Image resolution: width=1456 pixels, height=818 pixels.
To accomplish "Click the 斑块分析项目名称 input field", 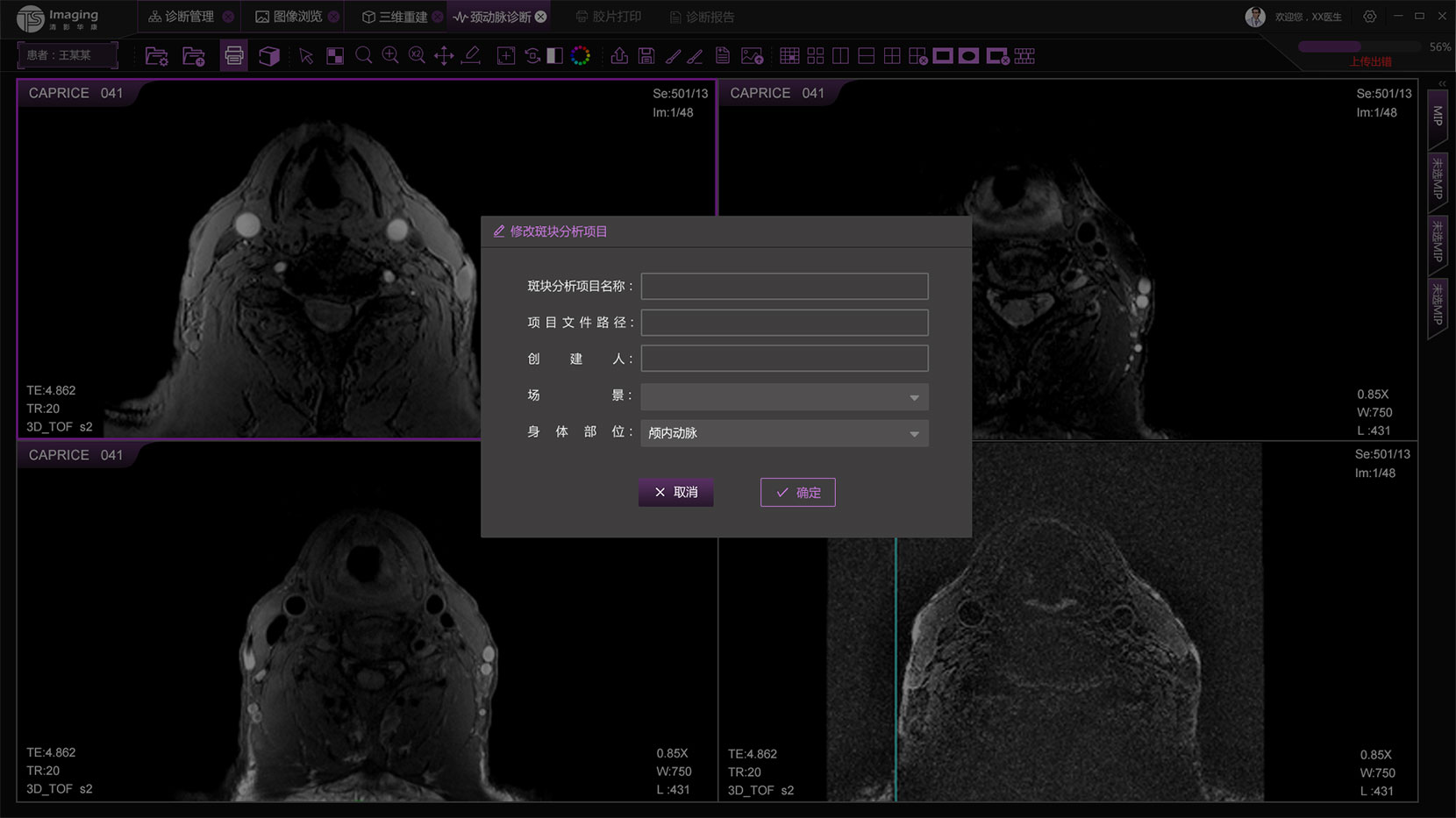I will pyautogui.click(x=784, y=286).
